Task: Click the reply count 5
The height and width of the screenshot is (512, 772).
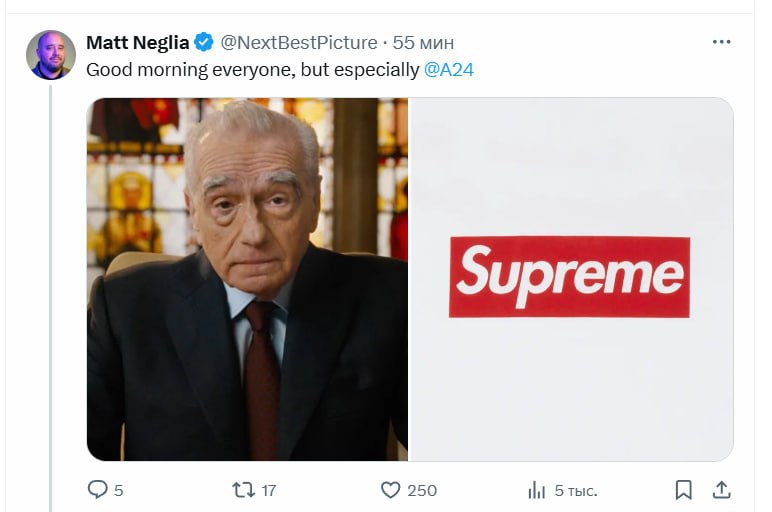Action: [119, 490]
